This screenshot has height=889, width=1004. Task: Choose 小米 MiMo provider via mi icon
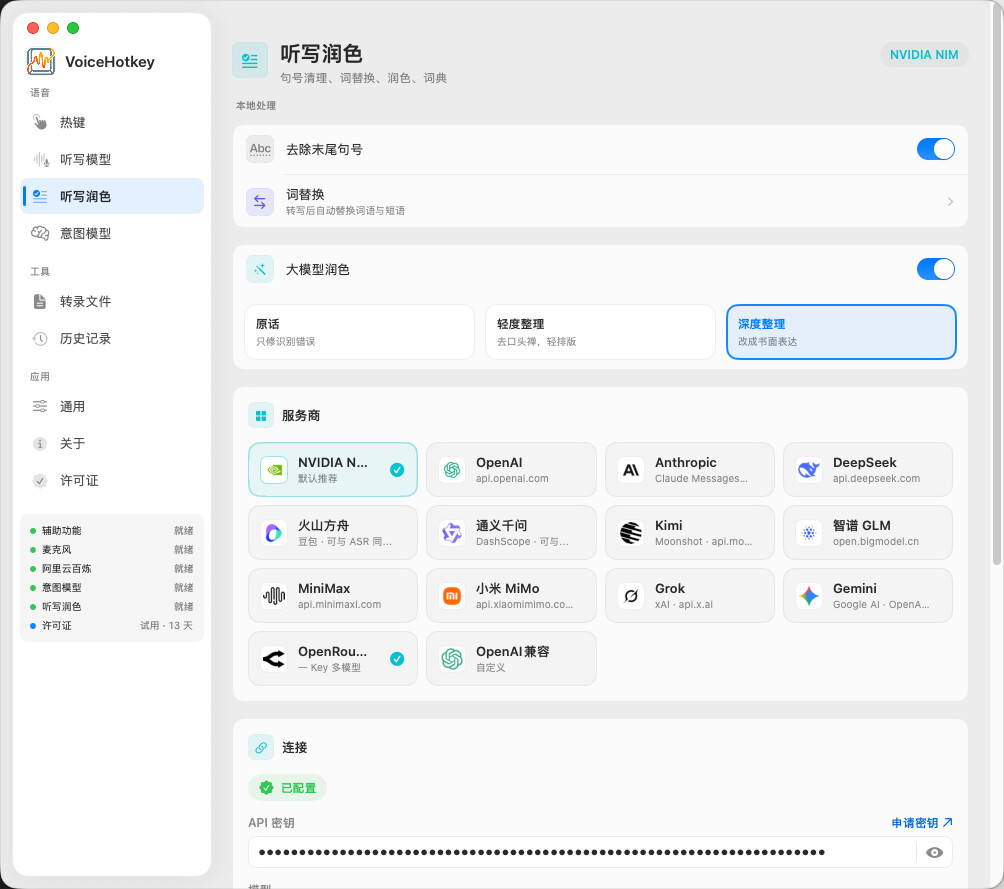tap(452, 596)
